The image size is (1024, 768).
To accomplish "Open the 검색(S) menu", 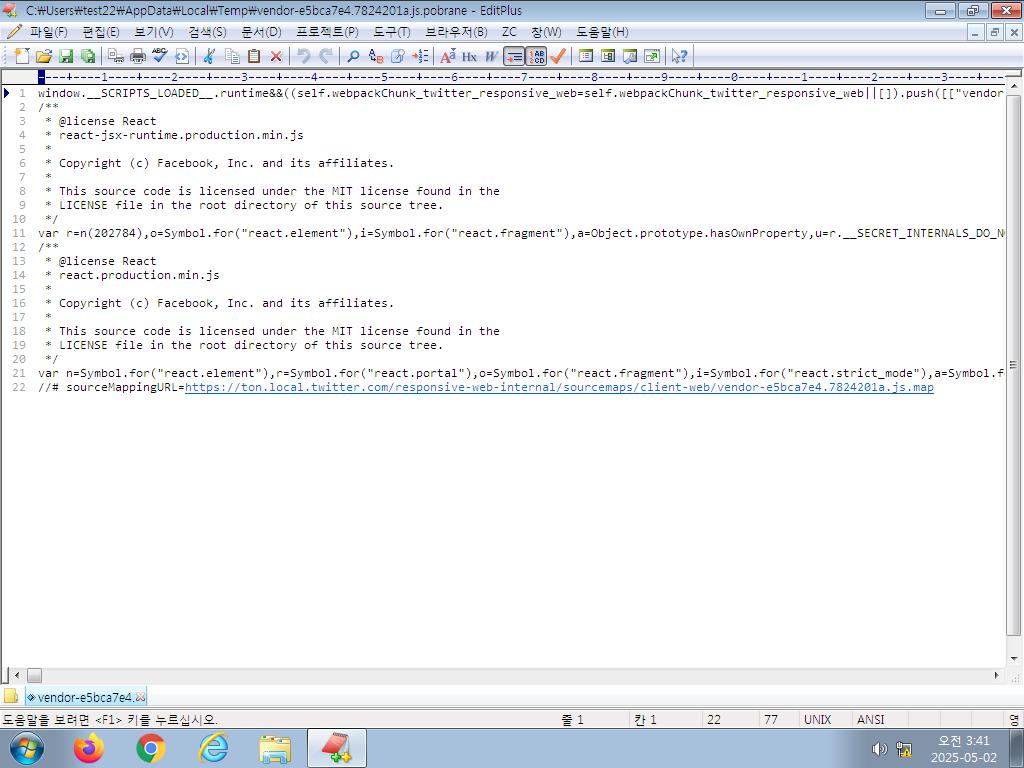I will (207, 32).
